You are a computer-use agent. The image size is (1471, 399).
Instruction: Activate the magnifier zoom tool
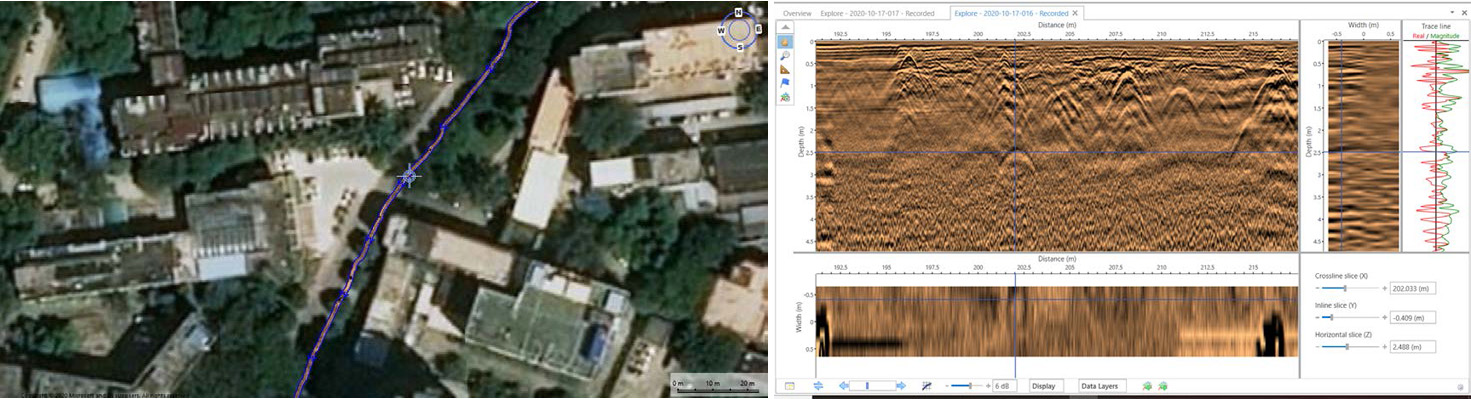[785, 56]
